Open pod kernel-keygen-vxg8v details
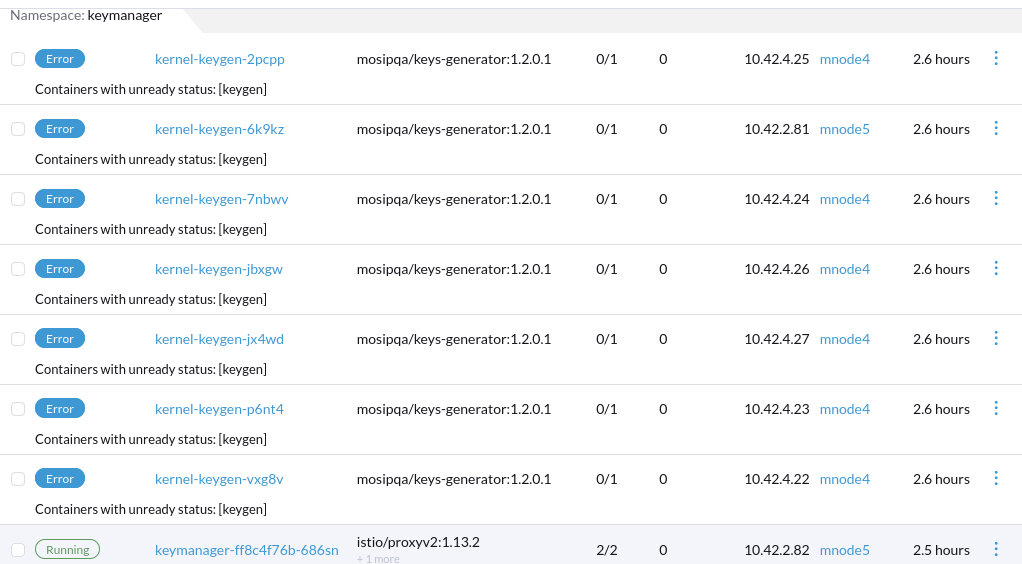Image resolution: width=1022 pixels, height=564 pixels. (219, 479)
